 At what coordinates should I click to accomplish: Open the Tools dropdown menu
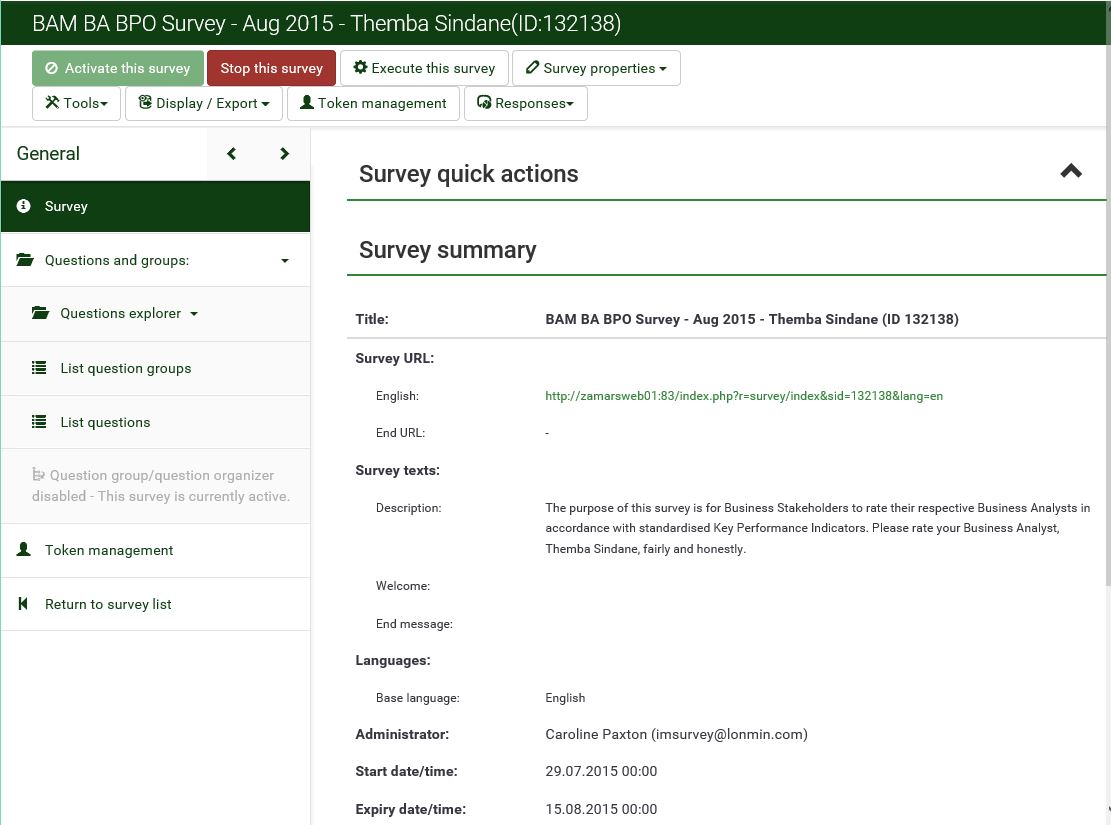point(76,103)
